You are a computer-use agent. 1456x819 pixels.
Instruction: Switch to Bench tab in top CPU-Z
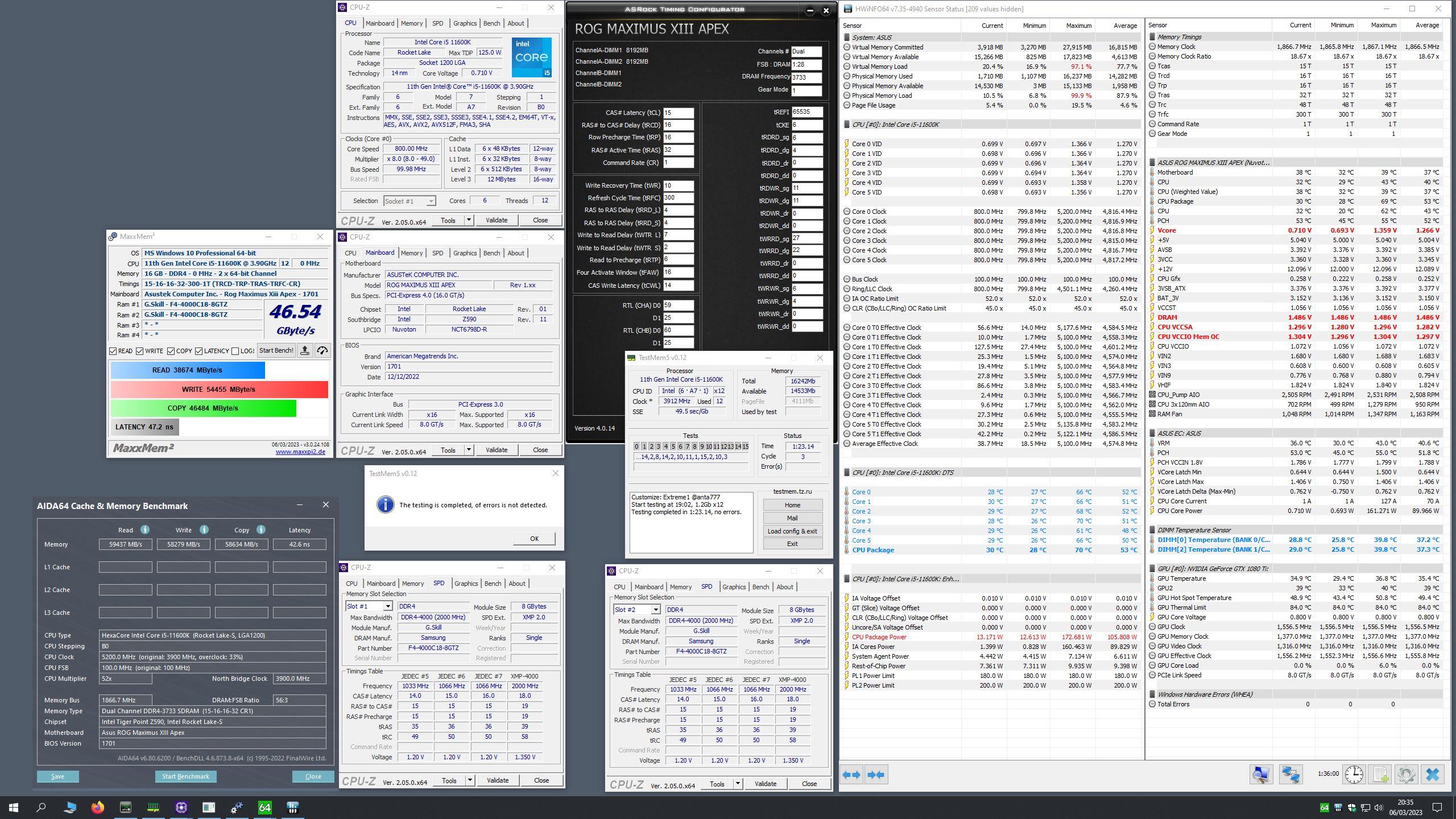(x=491, y=23)
